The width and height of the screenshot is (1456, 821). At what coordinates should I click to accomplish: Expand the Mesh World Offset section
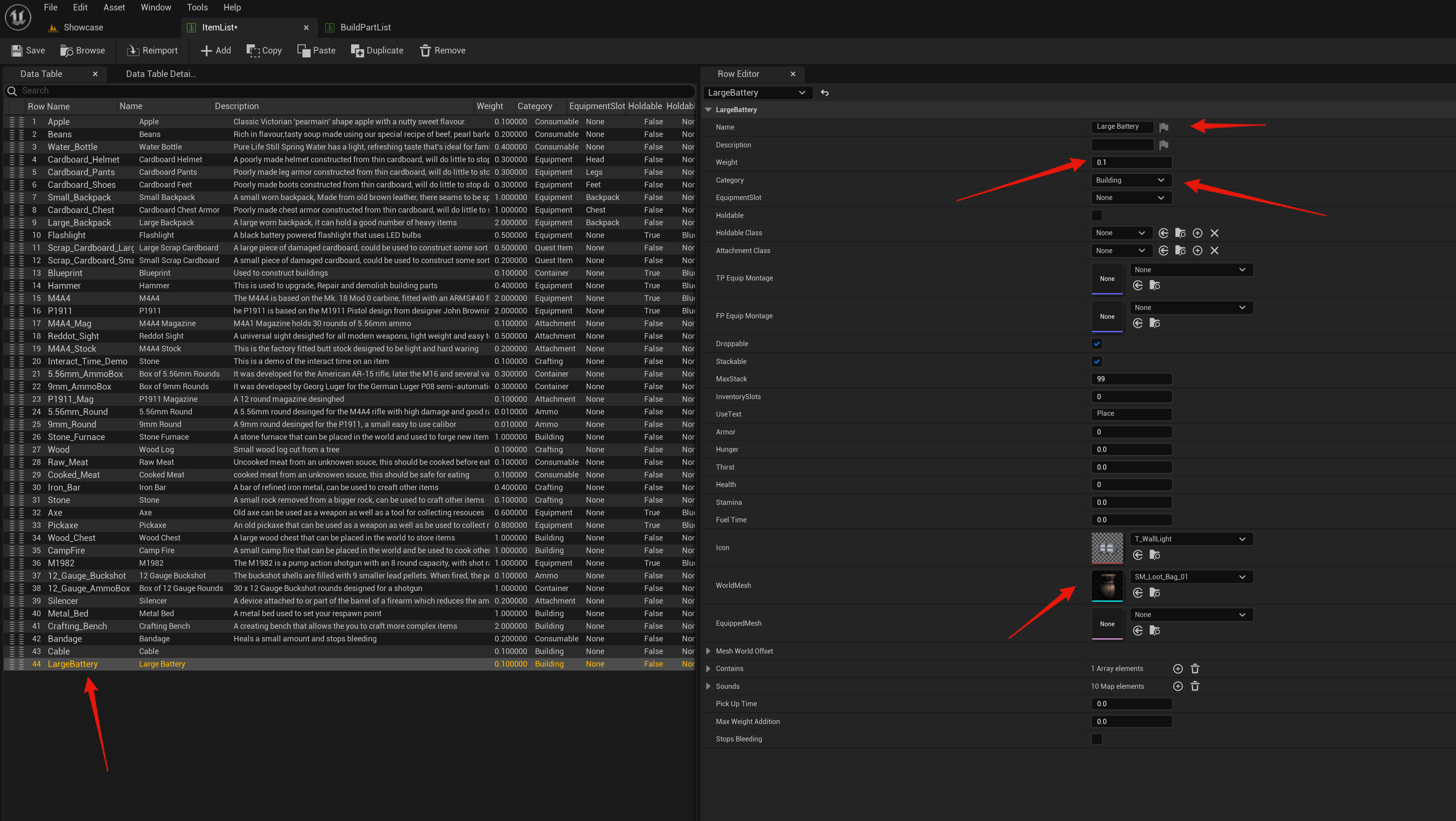[x=708, y=651]
